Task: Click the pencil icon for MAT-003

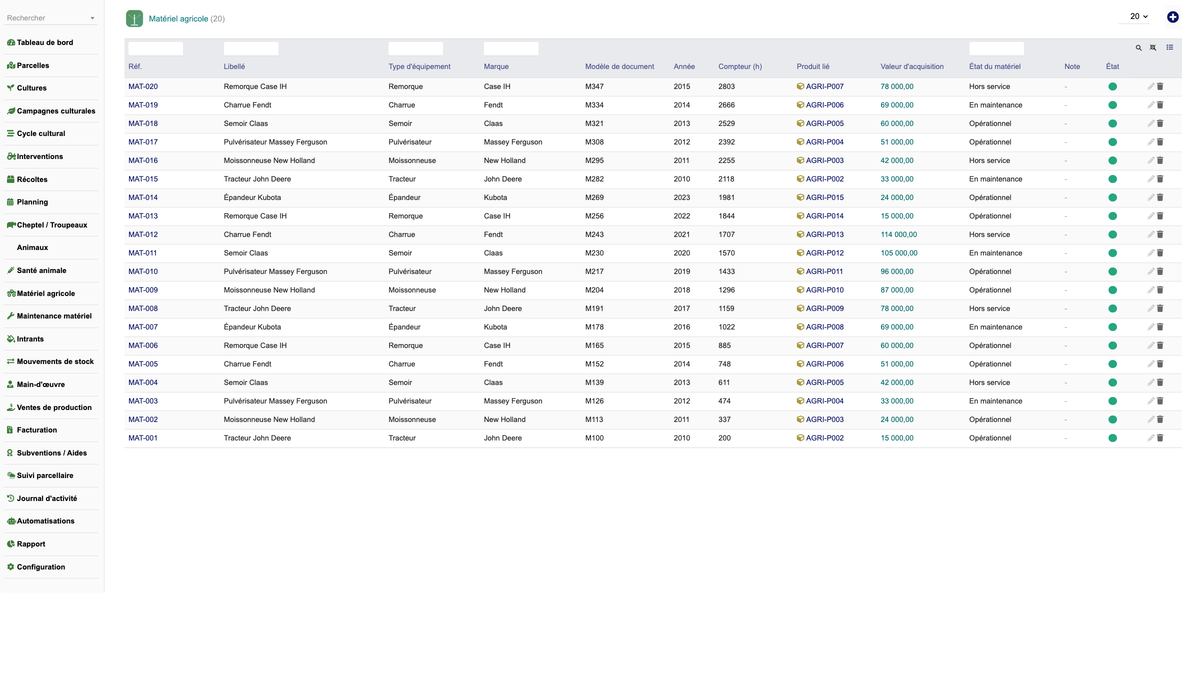Action: [1151, 401]
